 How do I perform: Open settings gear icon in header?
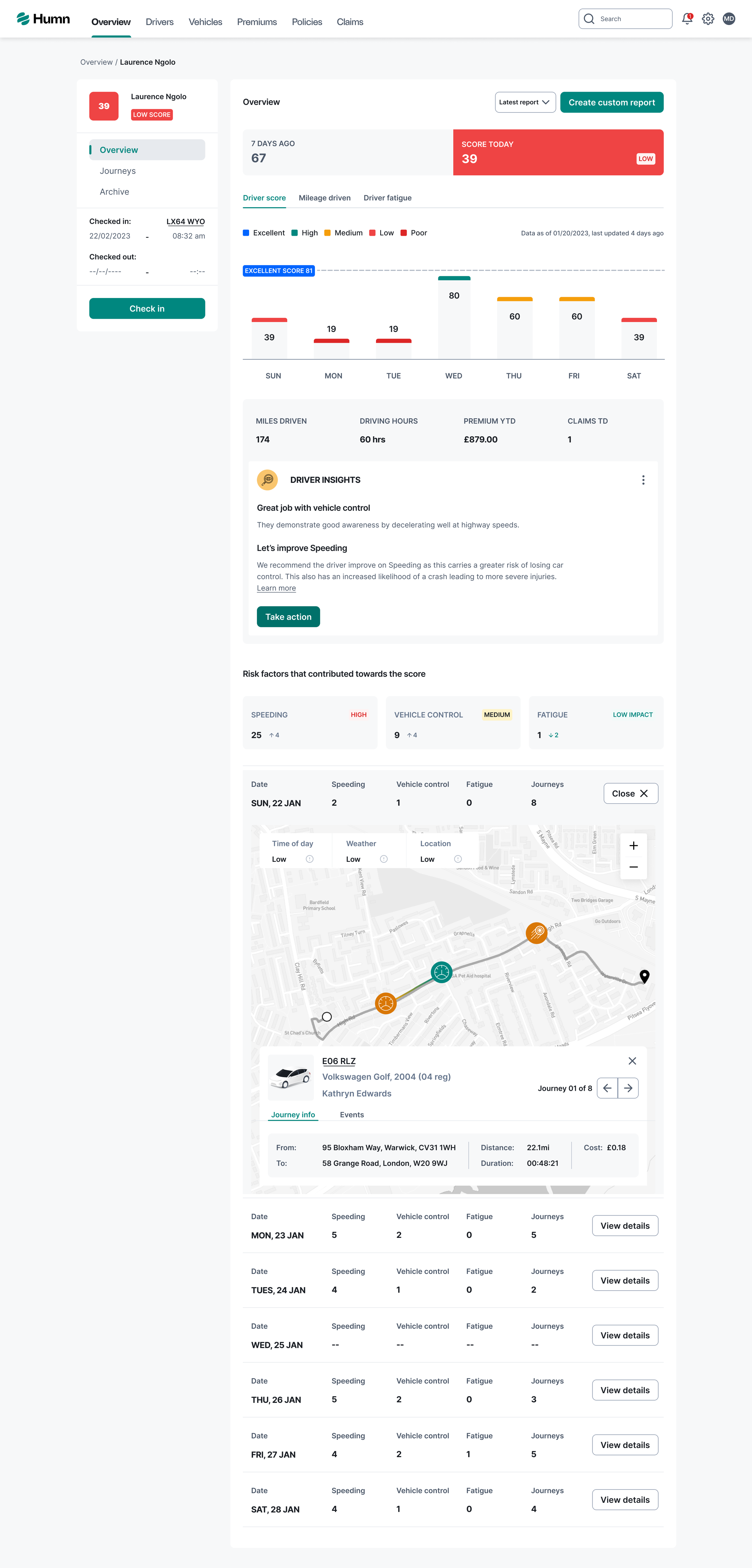pos(707,19)
